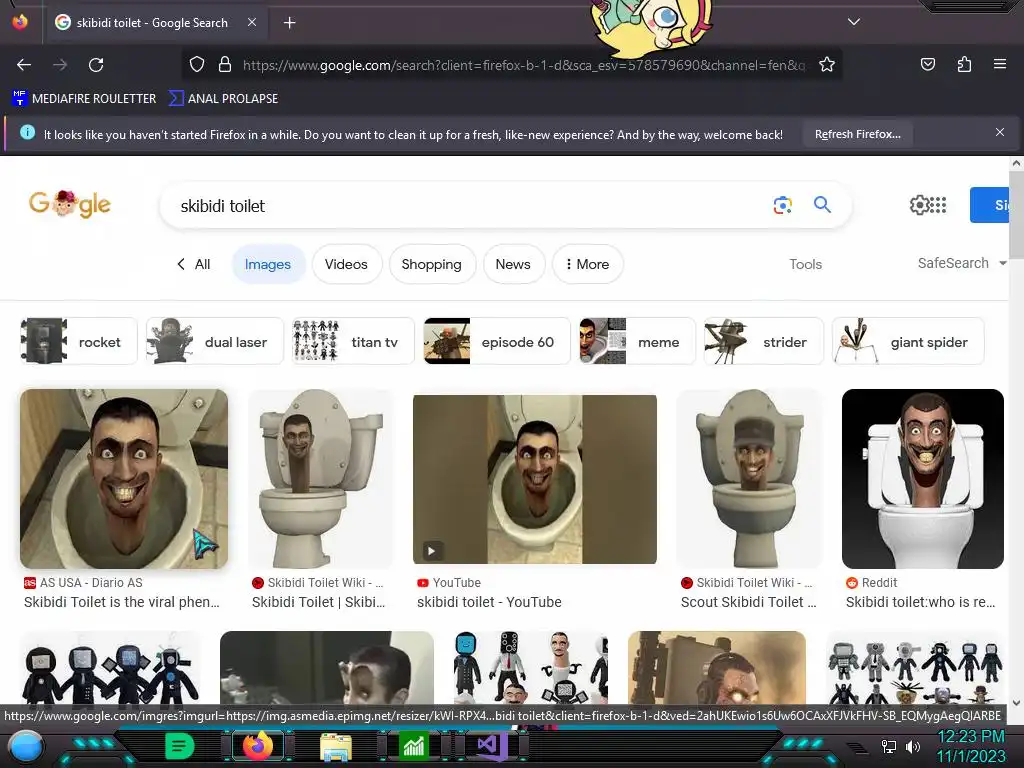Open network status tray icon
1024x768 pixels.
click(x=888, y=746)
